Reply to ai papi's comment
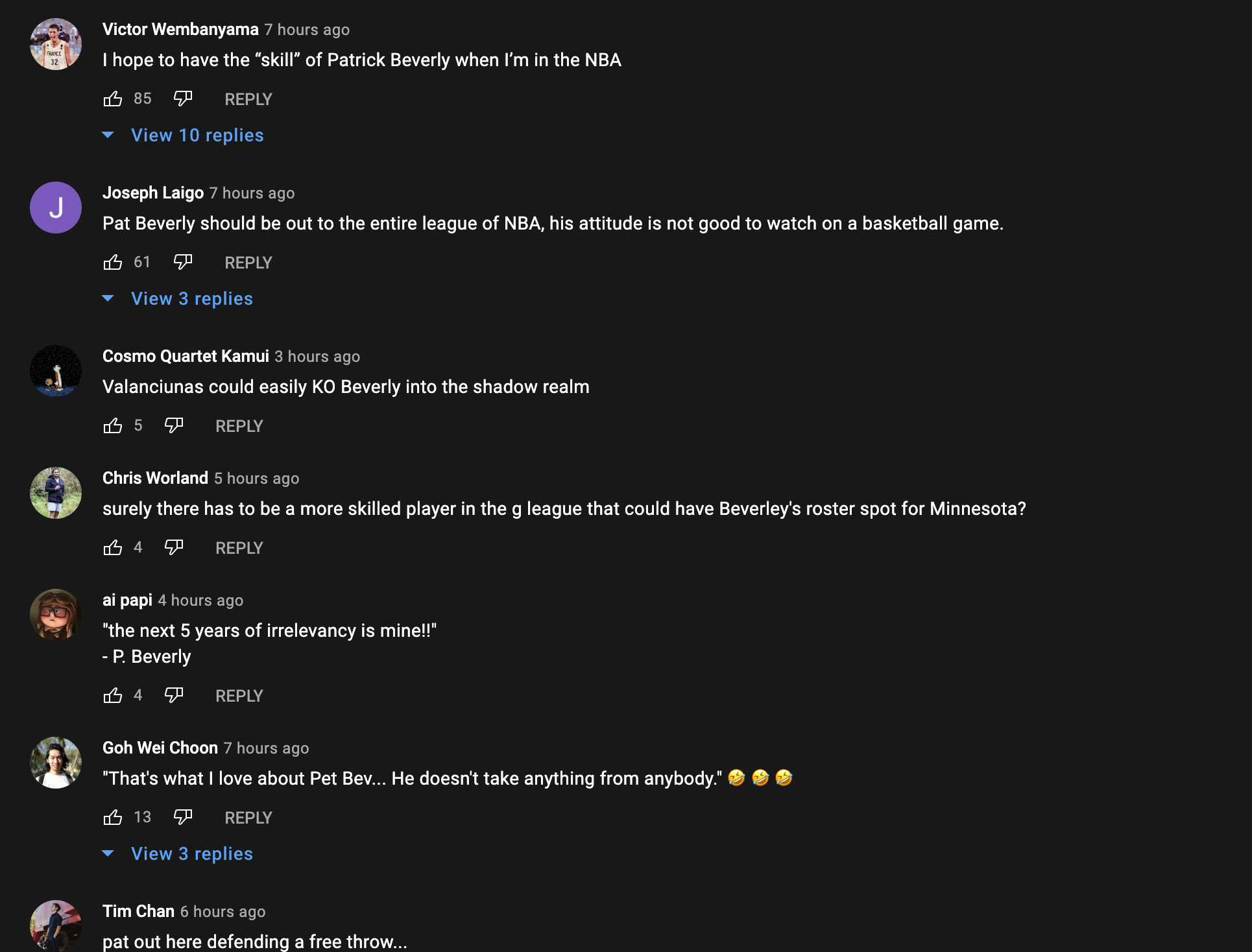 click(x=239, y=696)
